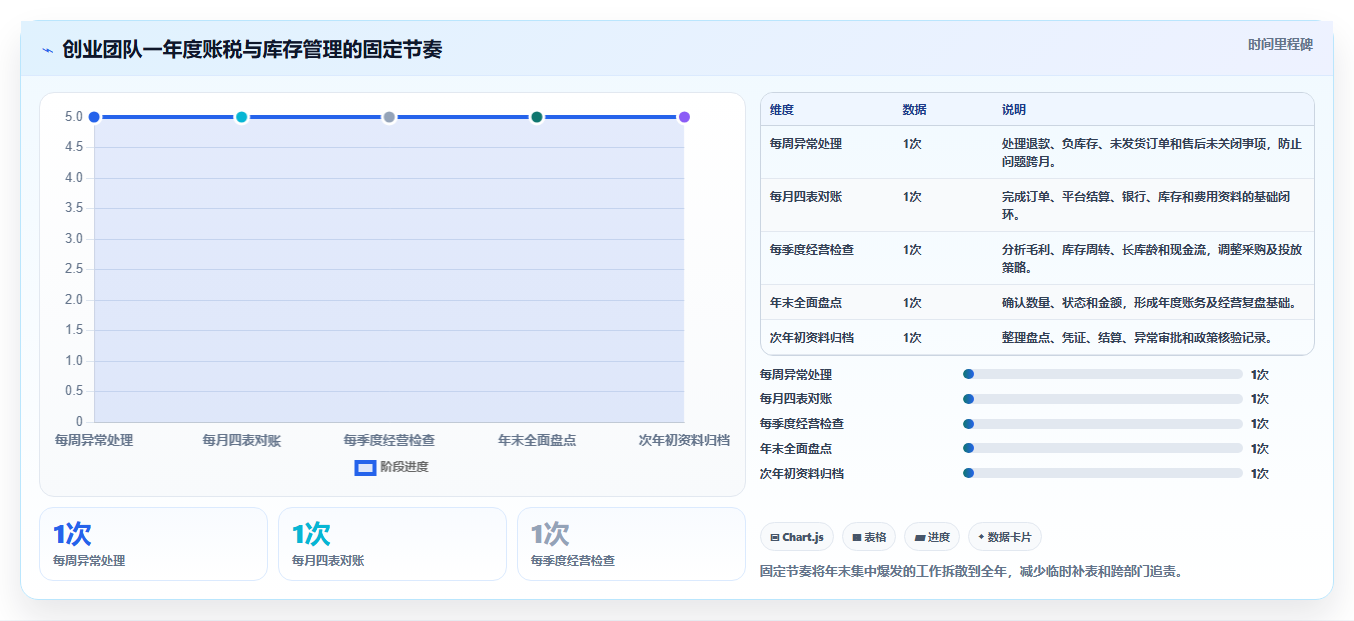Image resolution: width=1354 pixels, height=621 pixels.
Task: Select the 每周异常处理 chart data point
Action: (94, 117)
